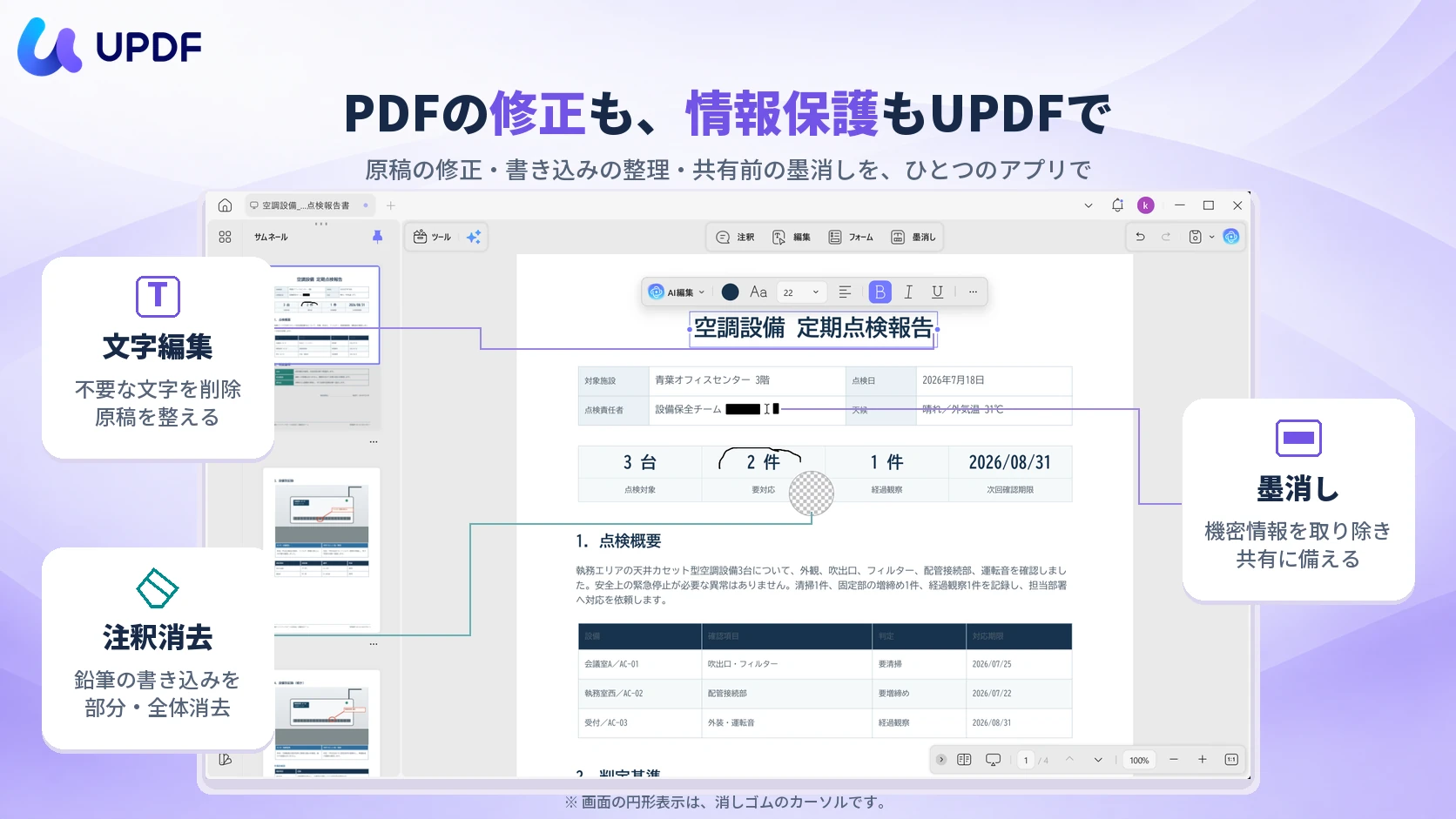Set actual size with 1:1 icon
The height and width of the screenshot is (819, 1456).
(x=1231, y=760)
